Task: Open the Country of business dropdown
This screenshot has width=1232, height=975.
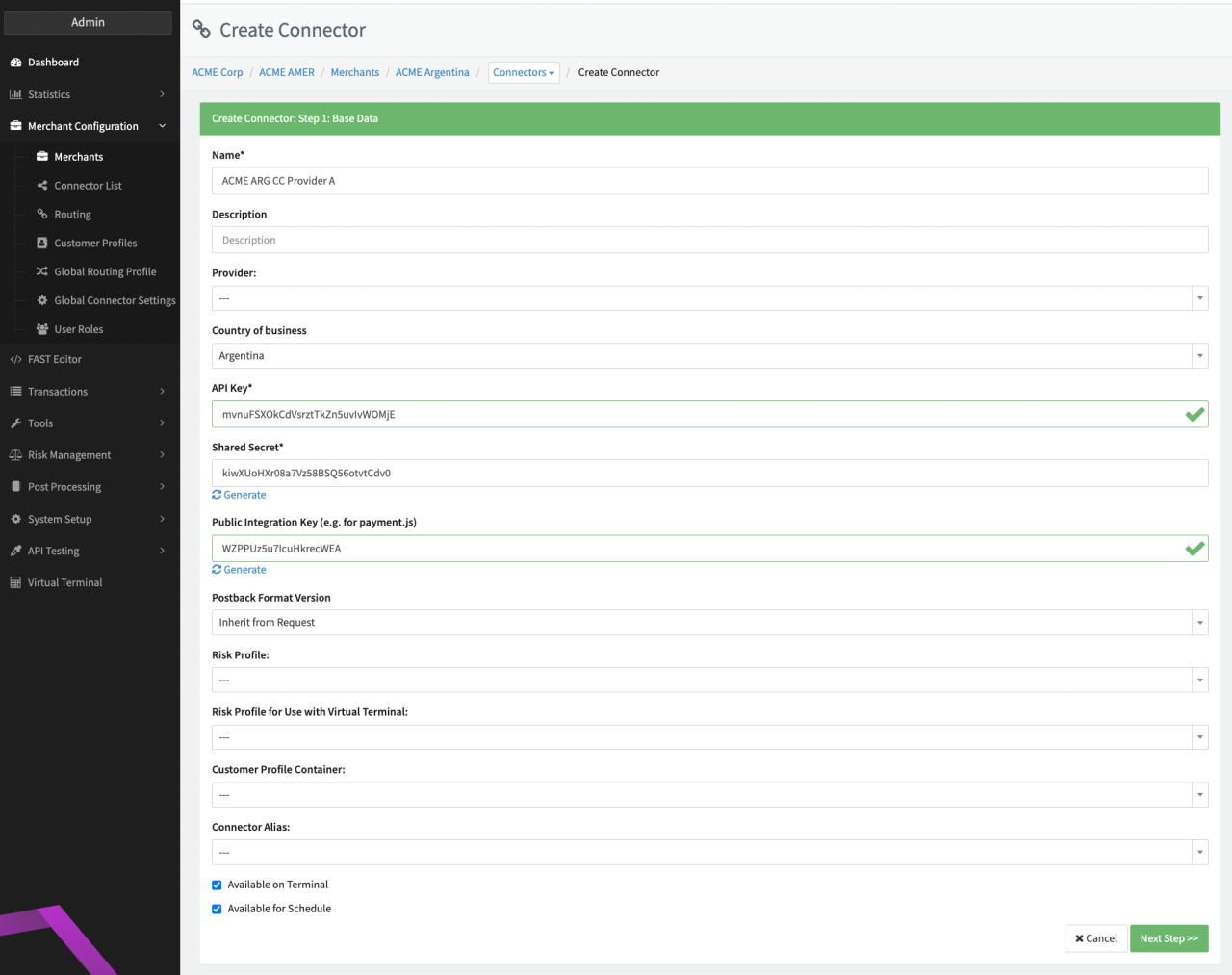Action: tap(1199, 355)
